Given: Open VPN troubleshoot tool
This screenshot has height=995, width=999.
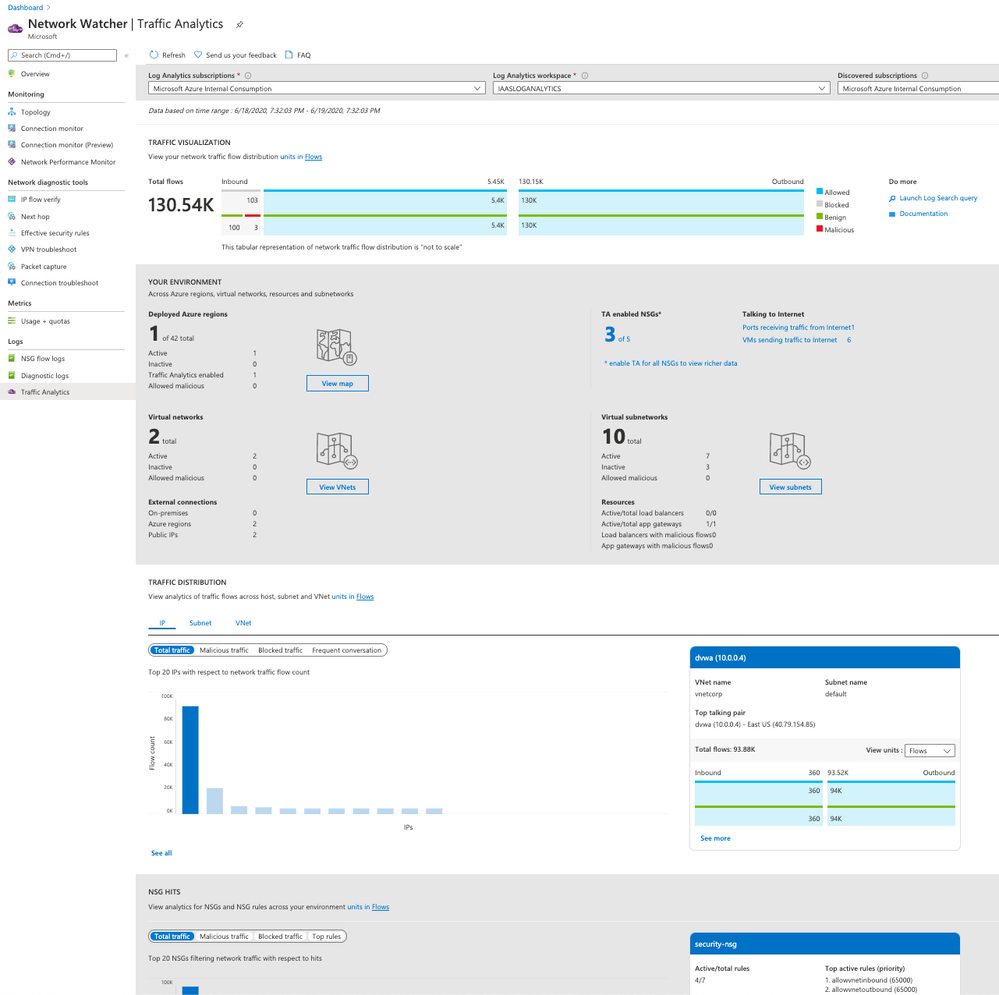Looking at the screenshot, I should click(x=48, y=250).
